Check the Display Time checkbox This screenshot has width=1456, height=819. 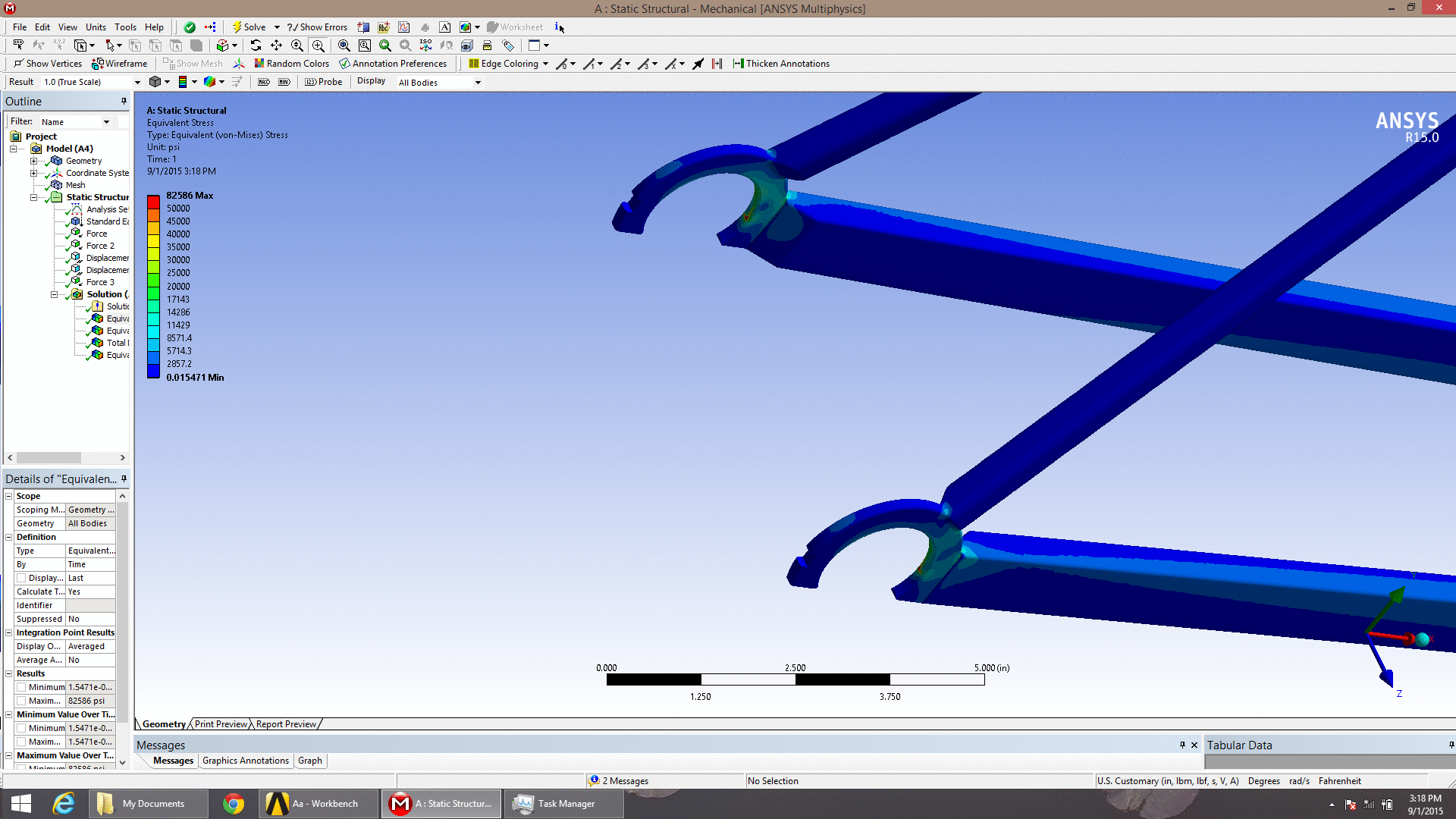(x=22, y=578)
